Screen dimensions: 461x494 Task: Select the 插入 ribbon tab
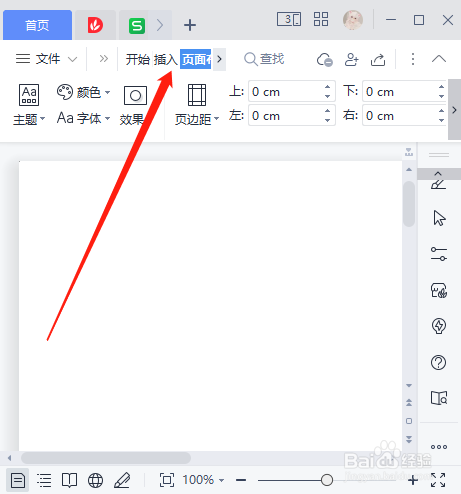point(165,59)
